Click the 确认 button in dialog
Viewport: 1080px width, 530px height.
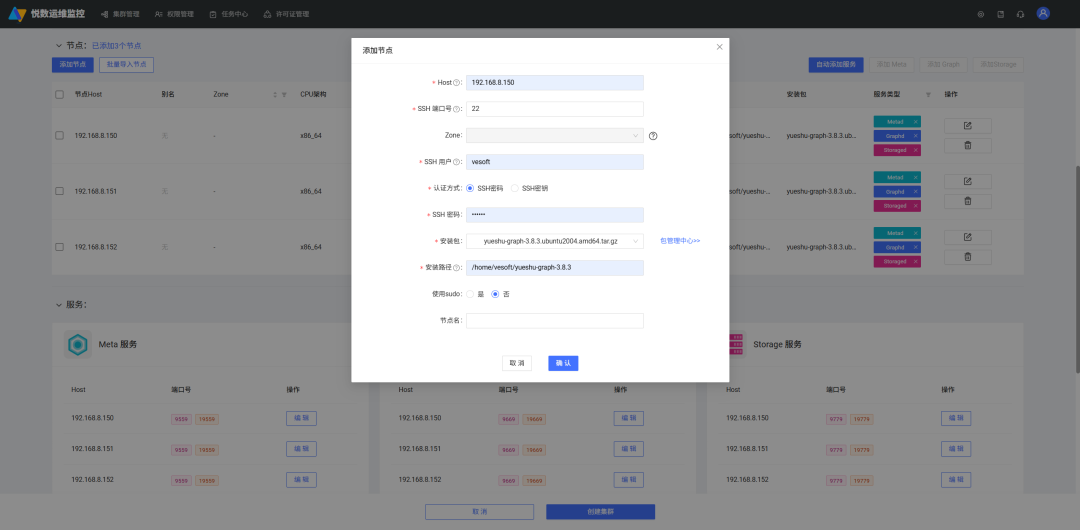click(x=563, y=363)
